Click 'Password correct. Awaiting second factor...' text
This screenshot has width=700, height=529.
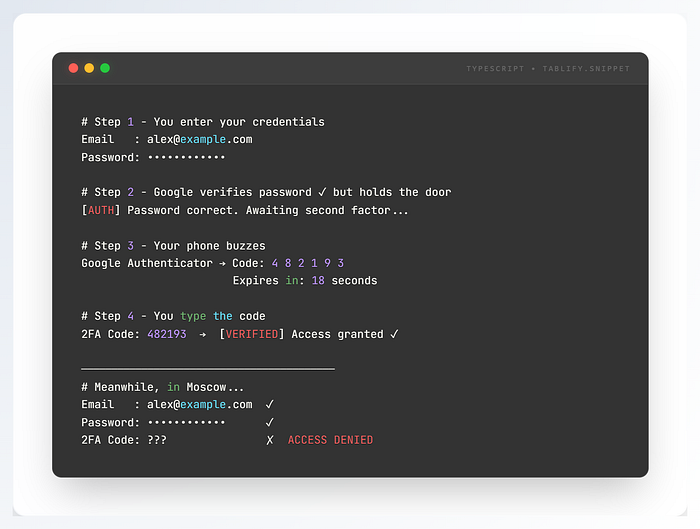coord(268,210)
